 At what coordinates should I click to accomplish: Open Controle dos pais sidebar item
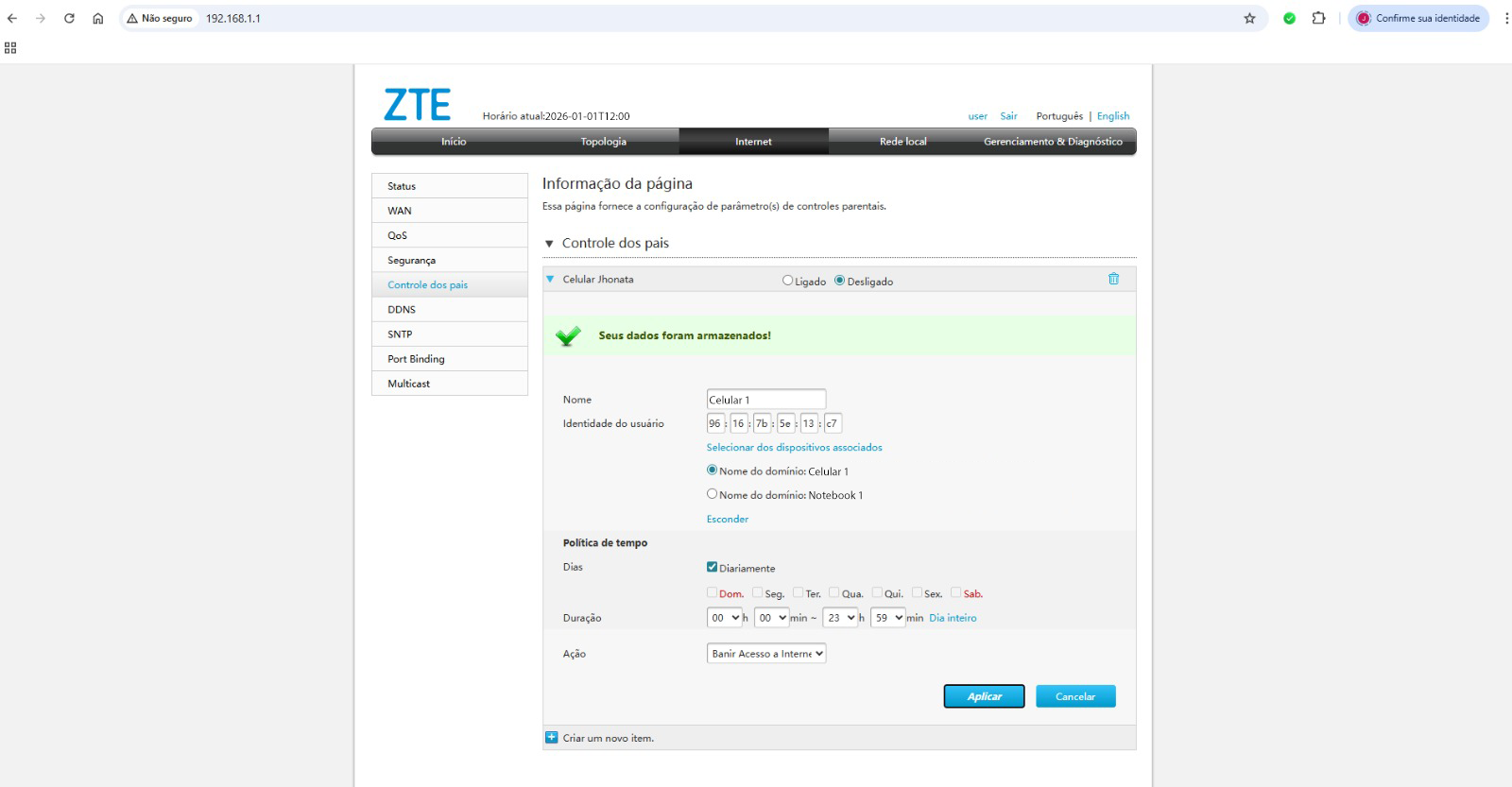coord(450,284)
